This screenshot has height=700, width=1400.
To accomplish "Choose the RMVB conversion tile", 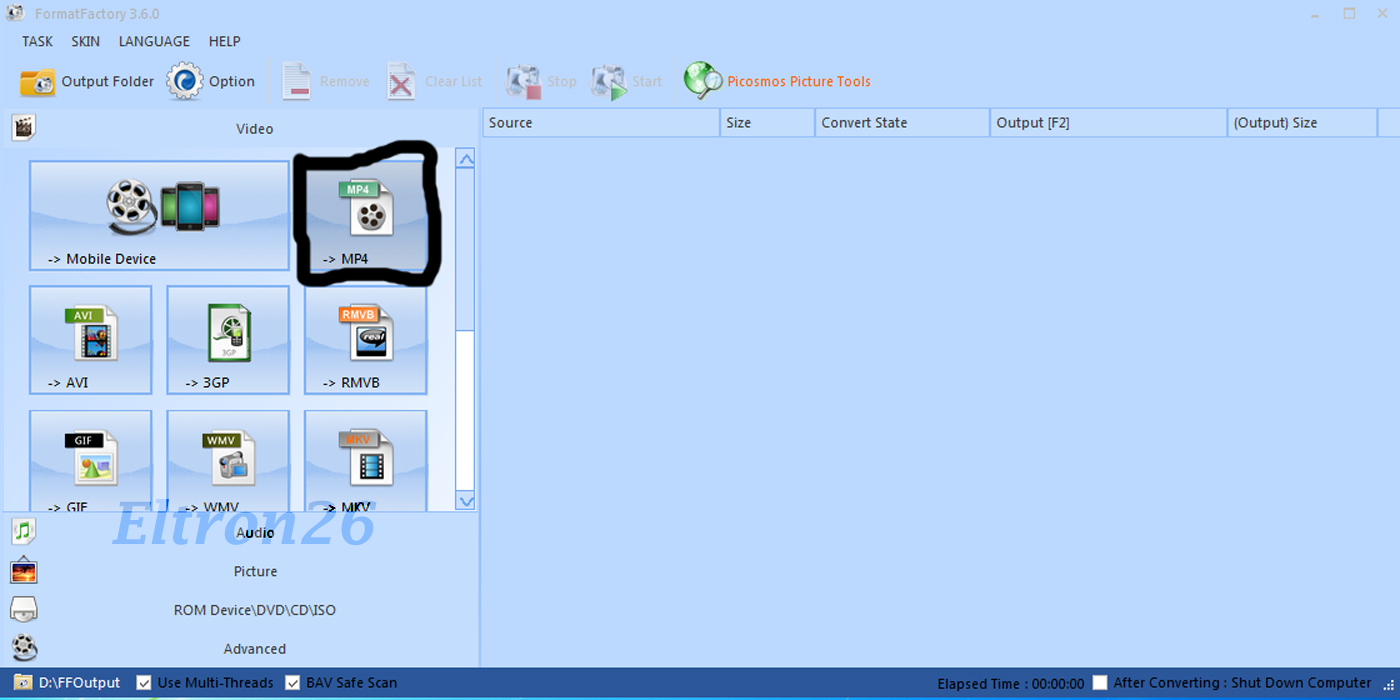I will click(x=366, y=340).
